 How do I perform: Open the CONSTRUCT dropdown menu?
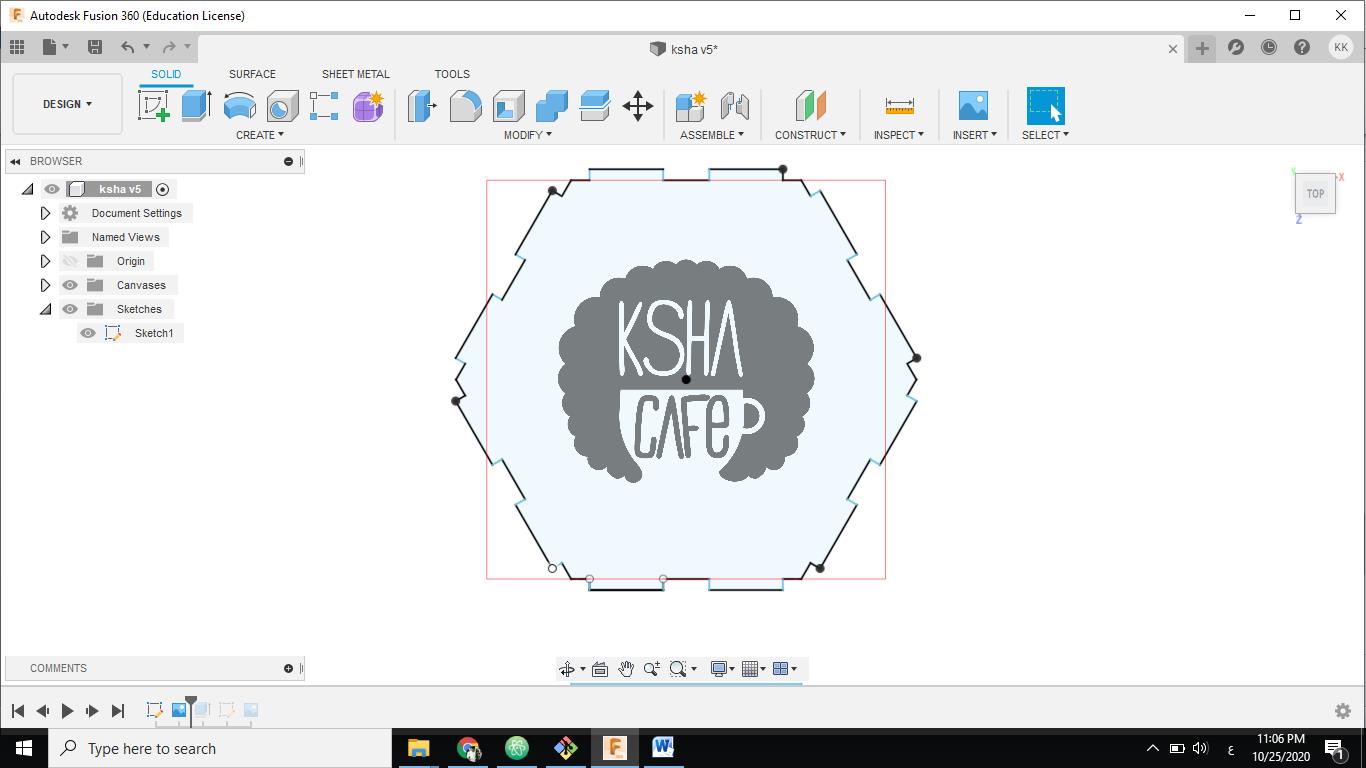[x=810, y=135]
